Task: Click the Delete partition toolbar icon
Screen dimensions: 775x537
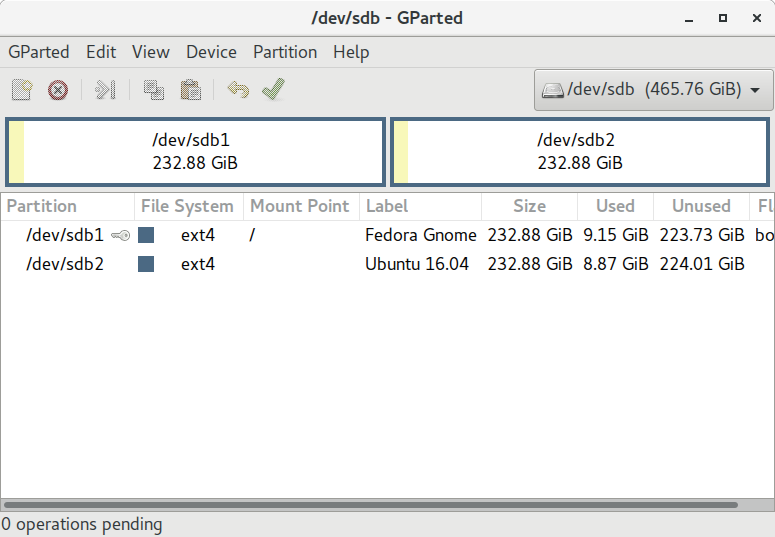Action: pyautogui.click(x=58, y=90)
